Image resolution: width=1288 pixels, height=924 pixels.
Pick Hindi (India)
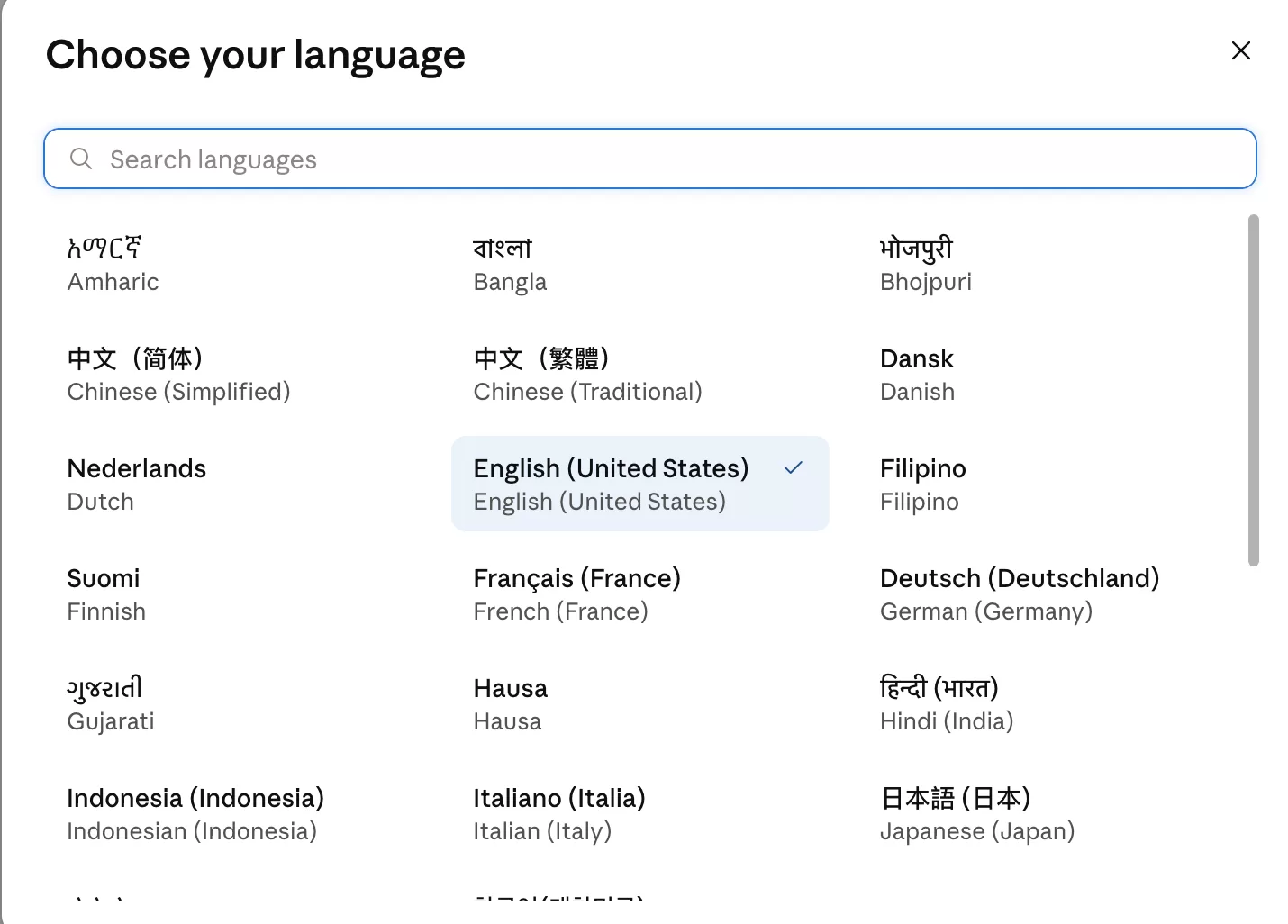(x=1046, y=703)
